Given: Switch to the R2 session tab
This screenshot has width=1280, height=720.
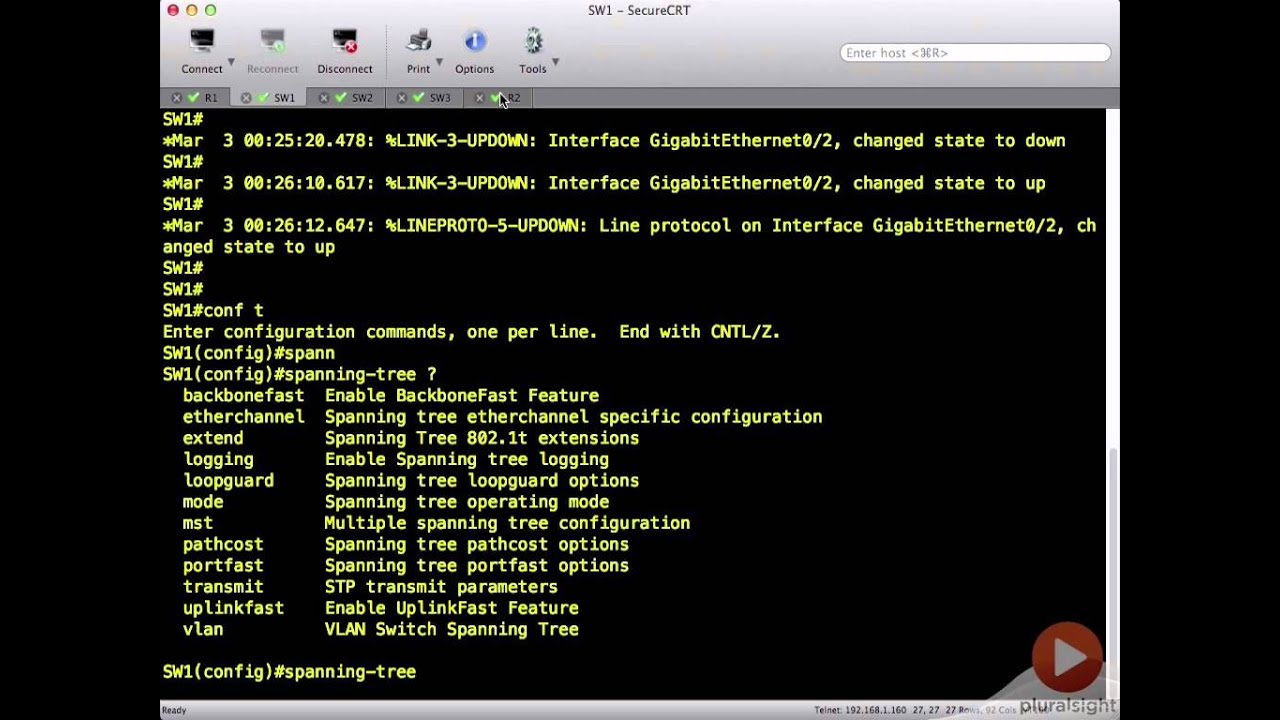Looking at the screenshot, I should tap(500, 98).
